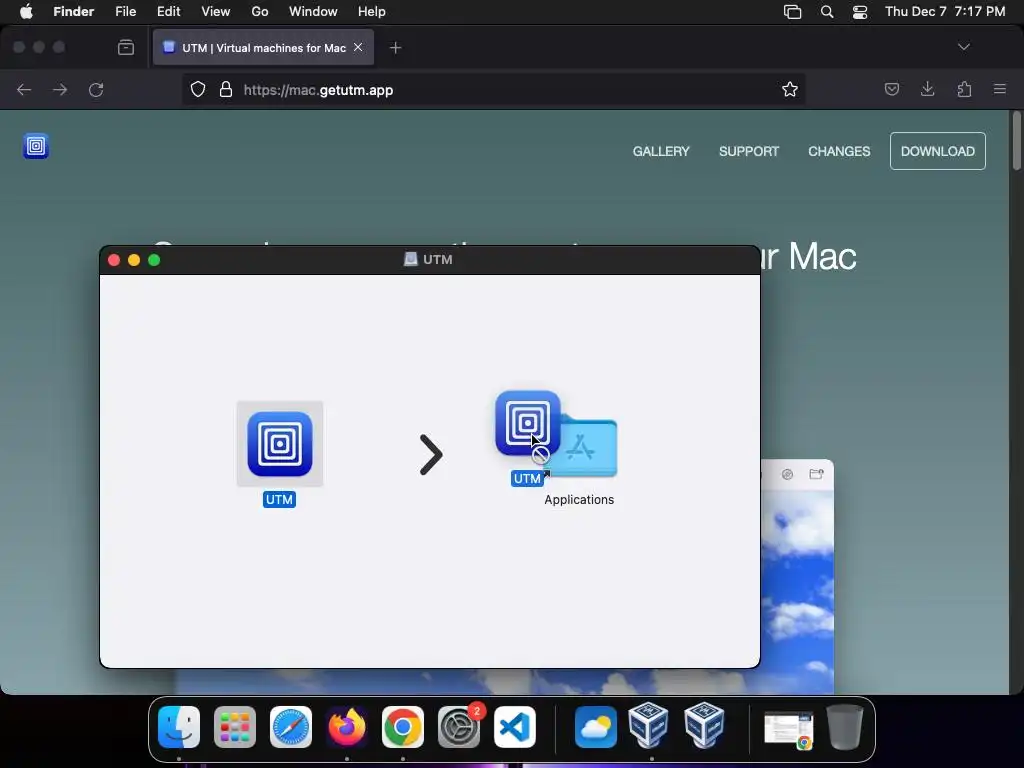Open System Settings from the Dock
Viewport: 1024px width, 768px height.
[459, 726]
